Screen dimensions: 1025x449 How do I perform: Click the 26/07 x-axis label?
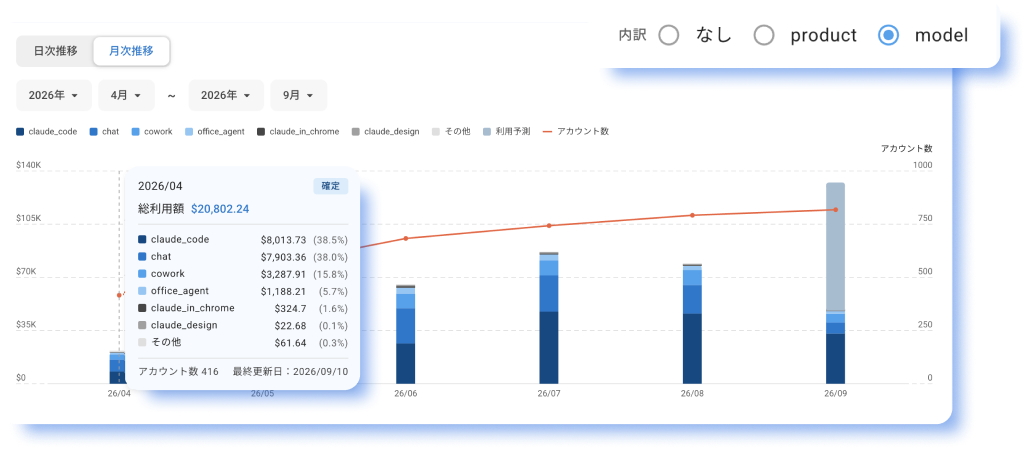pyautogui.click(x=549, y=393)
